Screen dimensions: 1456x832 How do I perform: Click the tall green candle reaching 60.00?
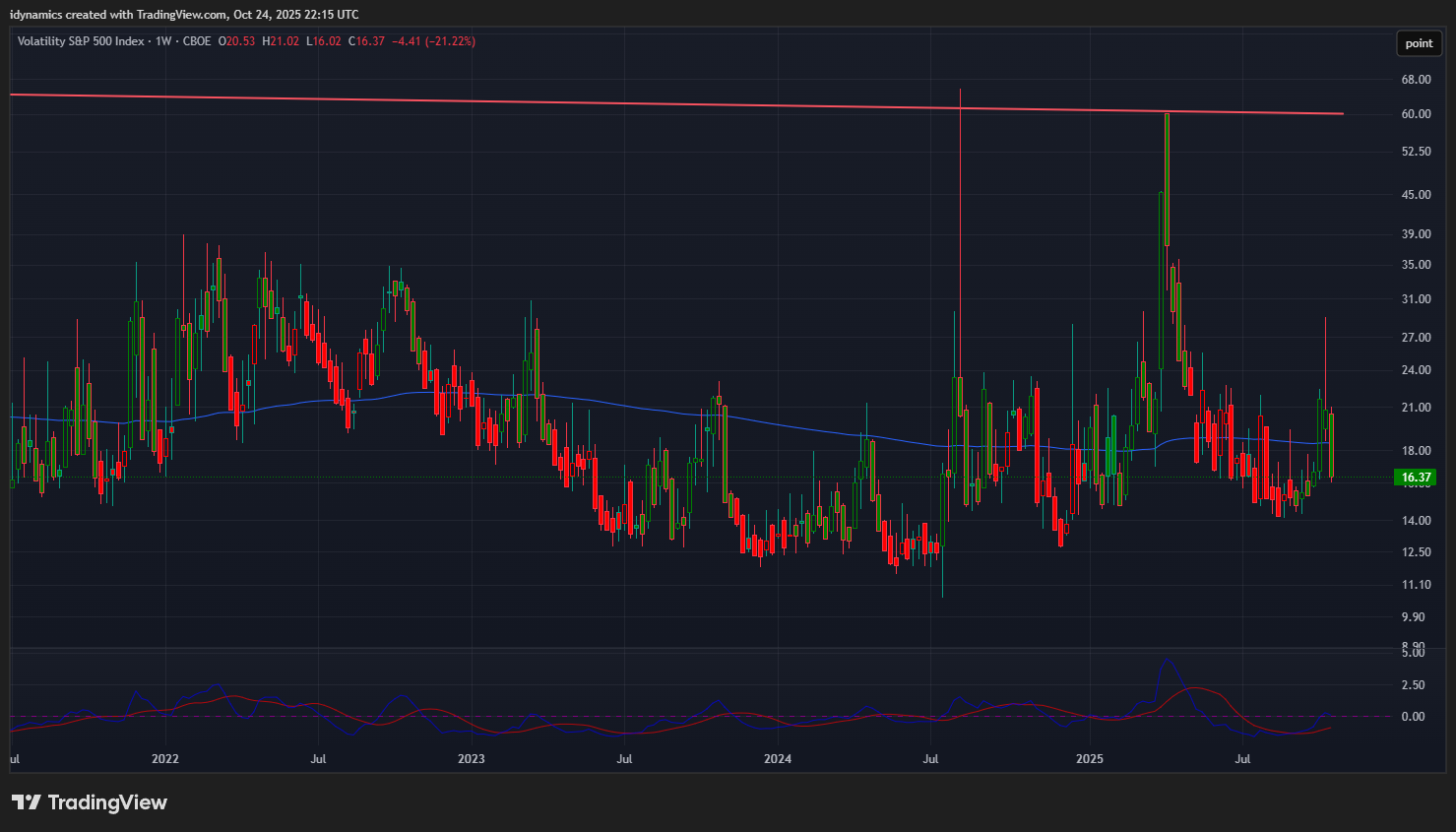coord(1167,177)
